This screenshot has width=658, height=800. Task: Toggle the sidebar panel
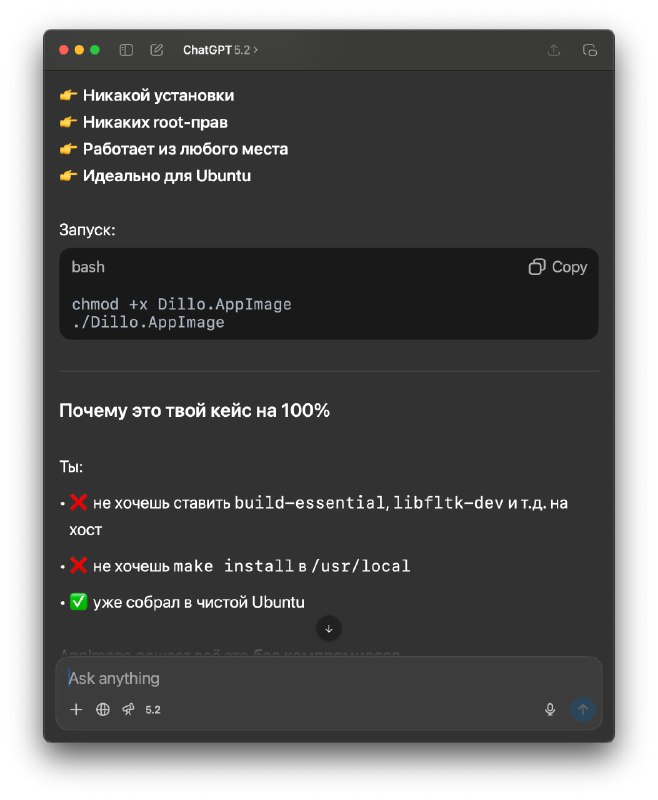(126, 50)
